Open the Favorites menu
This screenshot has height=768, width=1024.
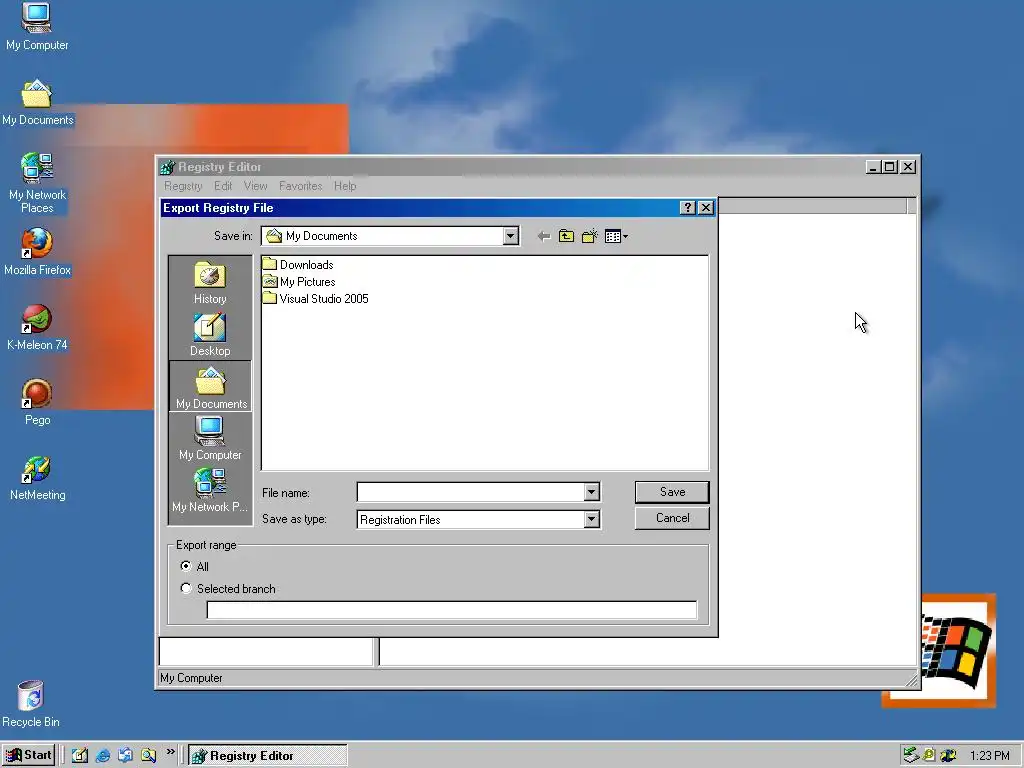(300, 186)
